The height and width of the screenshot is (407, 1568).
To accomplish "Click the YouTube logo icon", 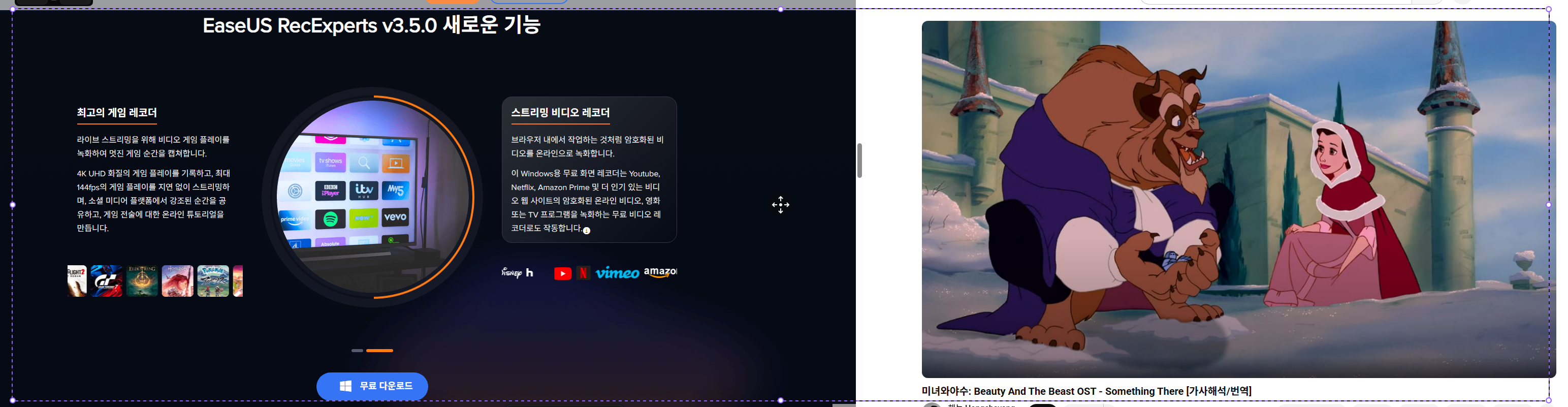I will click(562, 273).
